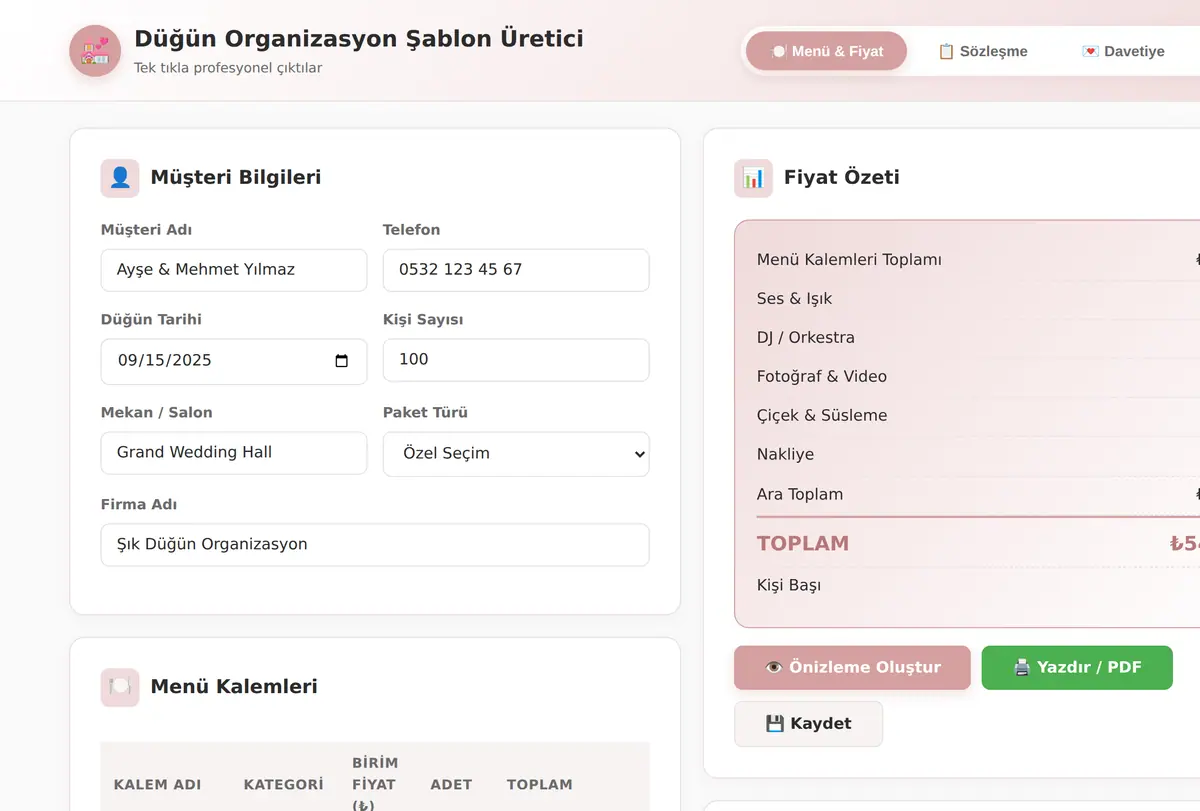Click the Nakliye summary row
The width and height of the screenshot is (1200, 811).
click(x=978, y=454)
